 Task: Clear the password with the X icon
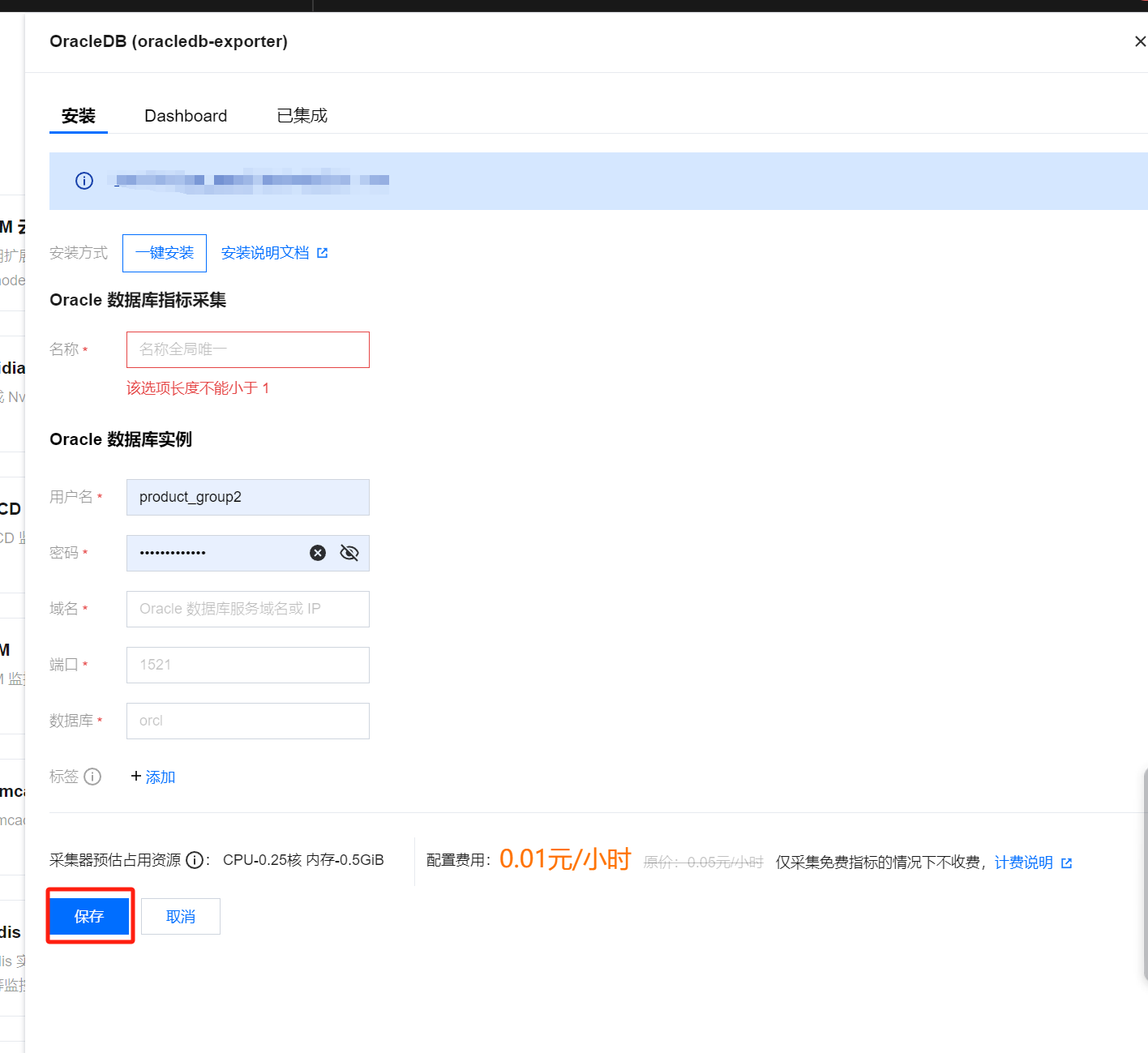point(318,553)
